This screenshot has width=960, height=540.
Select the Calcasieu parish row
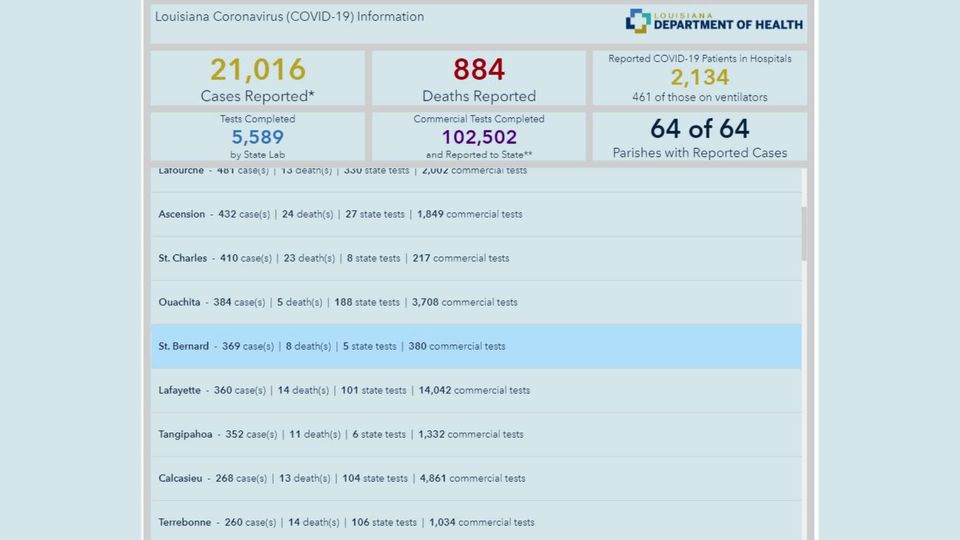point(476,478)
